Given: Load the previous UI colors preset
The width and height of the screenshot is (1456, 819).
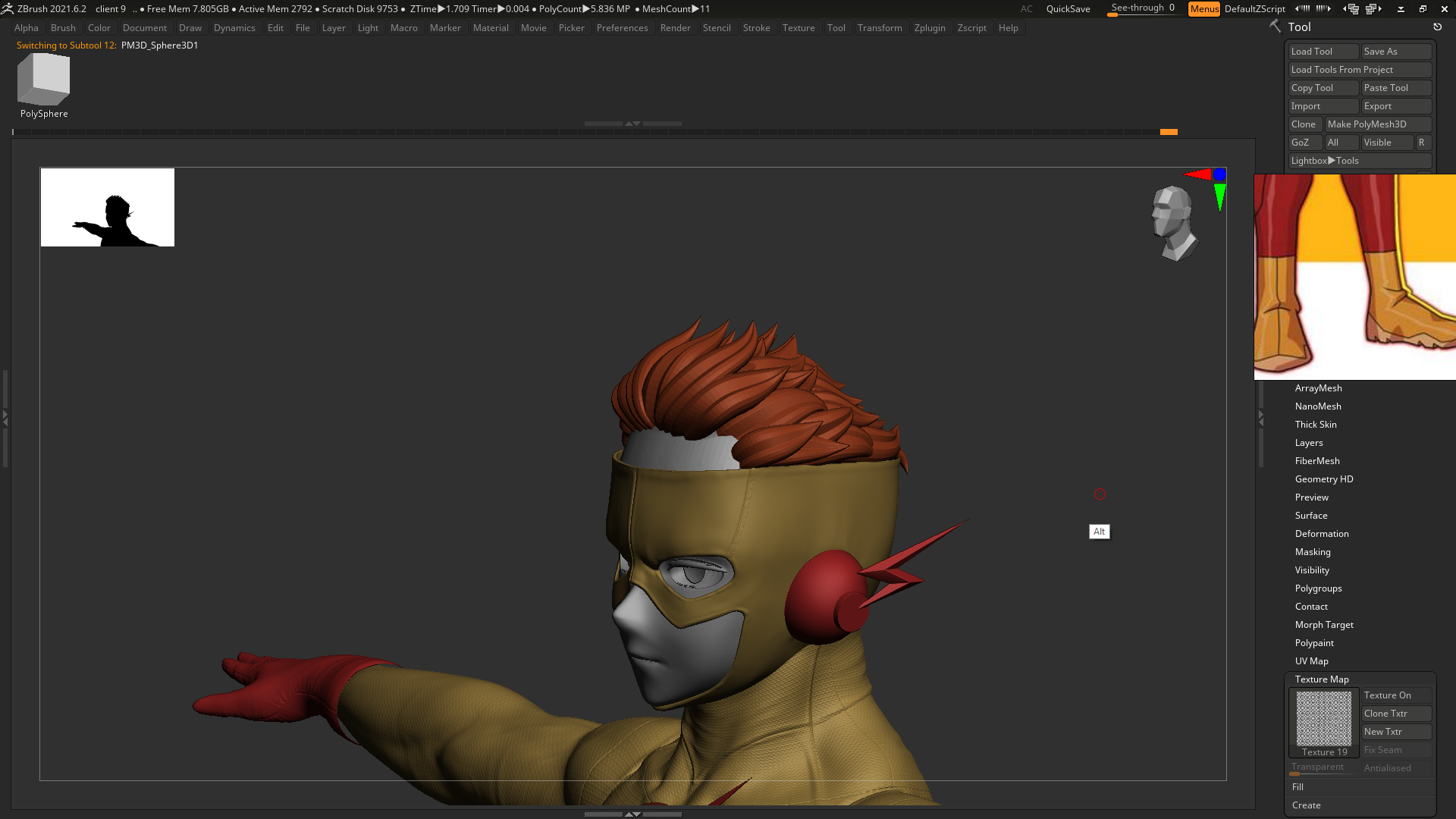Looking at the screenshot, I should point(1302,9).
